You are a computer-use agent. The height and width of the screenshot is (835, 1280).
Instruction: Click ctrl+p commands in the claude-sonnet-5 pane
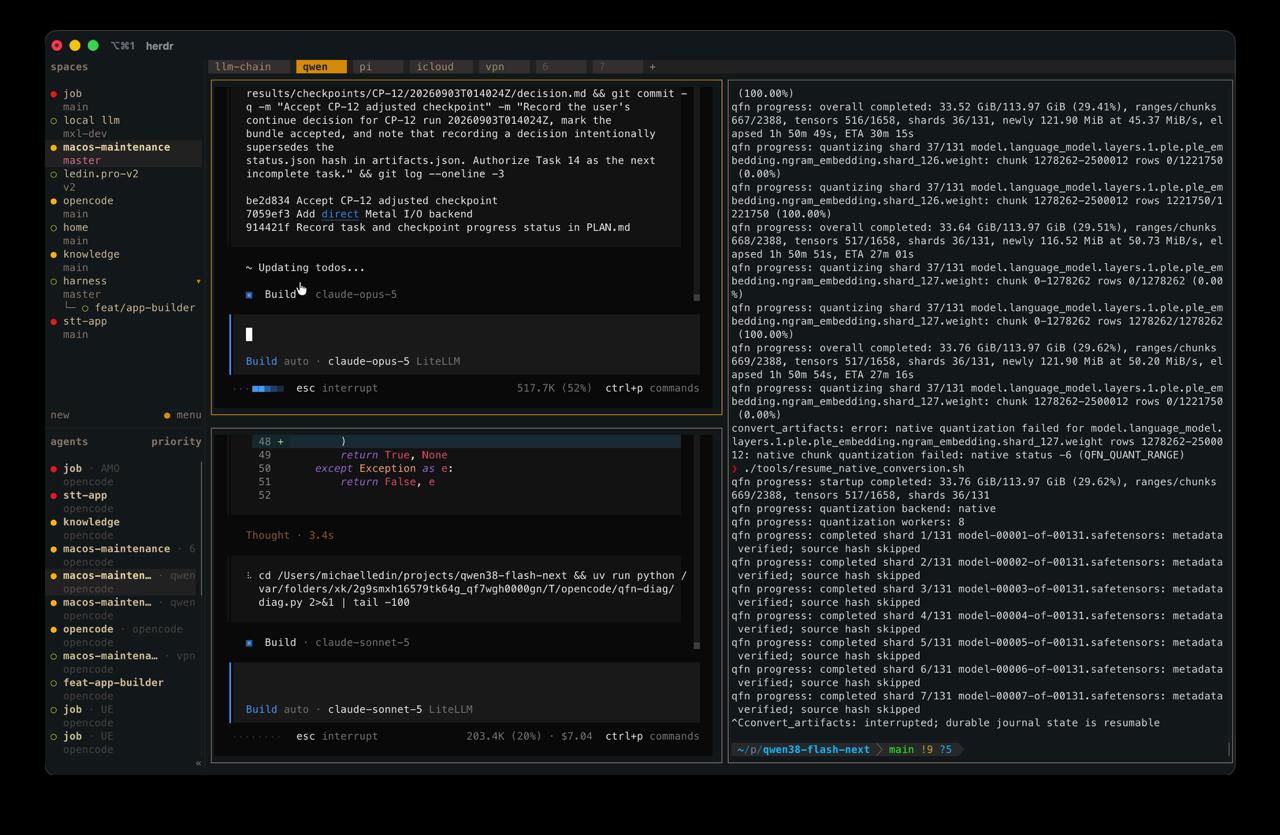652,736
